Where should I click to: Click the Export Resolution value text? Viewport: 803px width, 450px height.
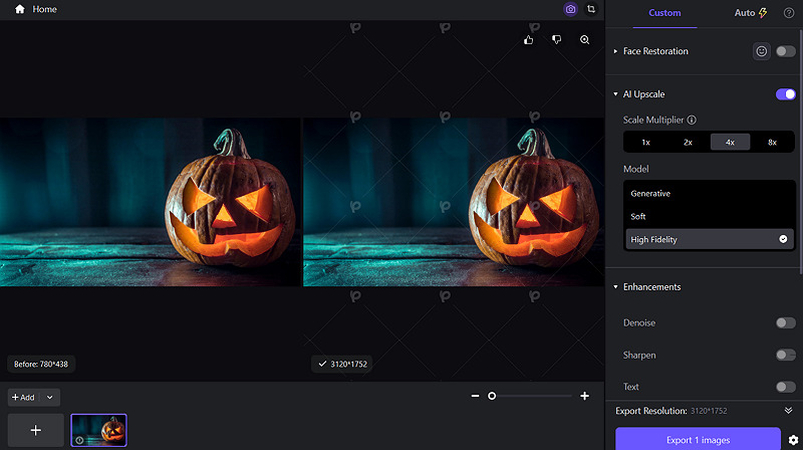[x=709, y=411]
